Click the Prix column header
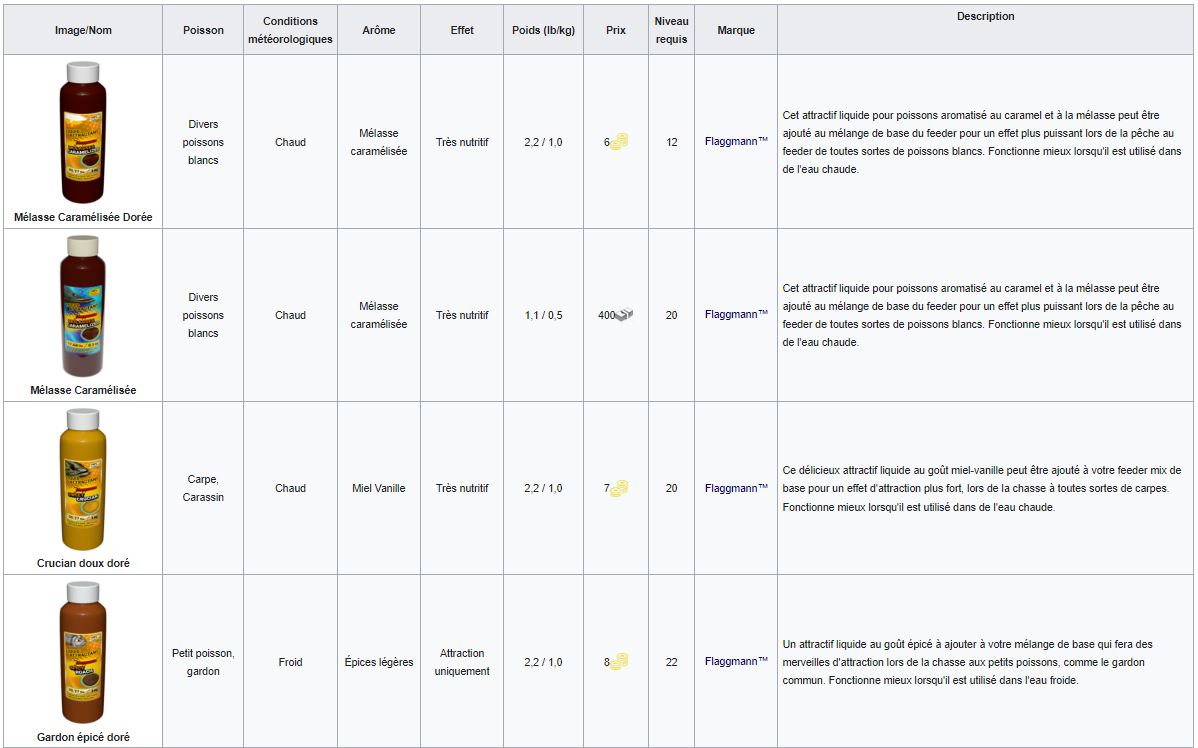The height and width of the screenshot is (748, 1198). pos(616,30)
